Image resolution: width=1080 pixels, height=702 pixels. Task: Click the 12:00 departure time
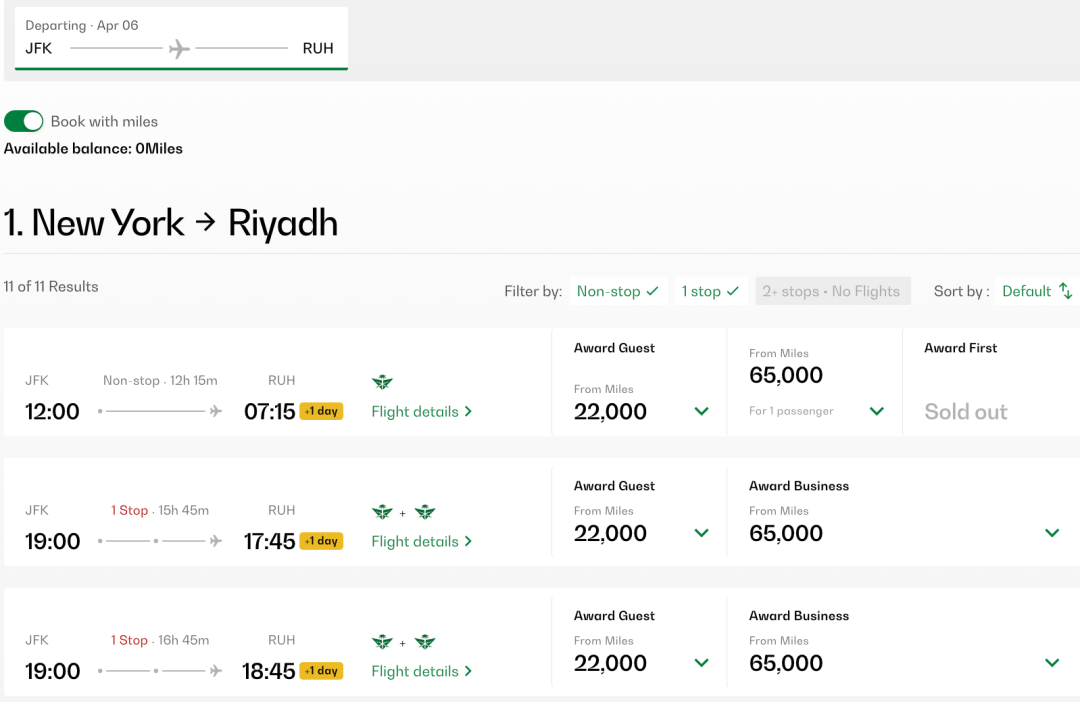pyautogui.click(x=52, y=412)
